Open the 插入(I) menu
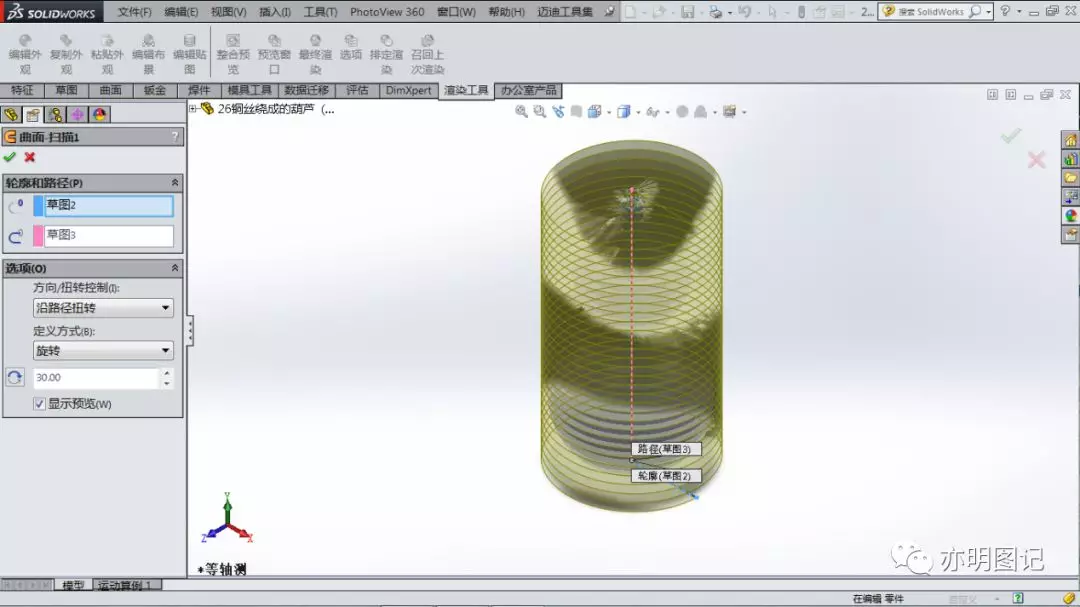 (x=275, y=12)
